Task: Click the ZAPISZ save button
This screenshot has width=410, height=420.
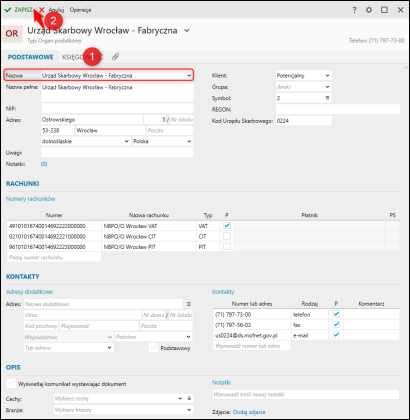Action: click(19, 10)
